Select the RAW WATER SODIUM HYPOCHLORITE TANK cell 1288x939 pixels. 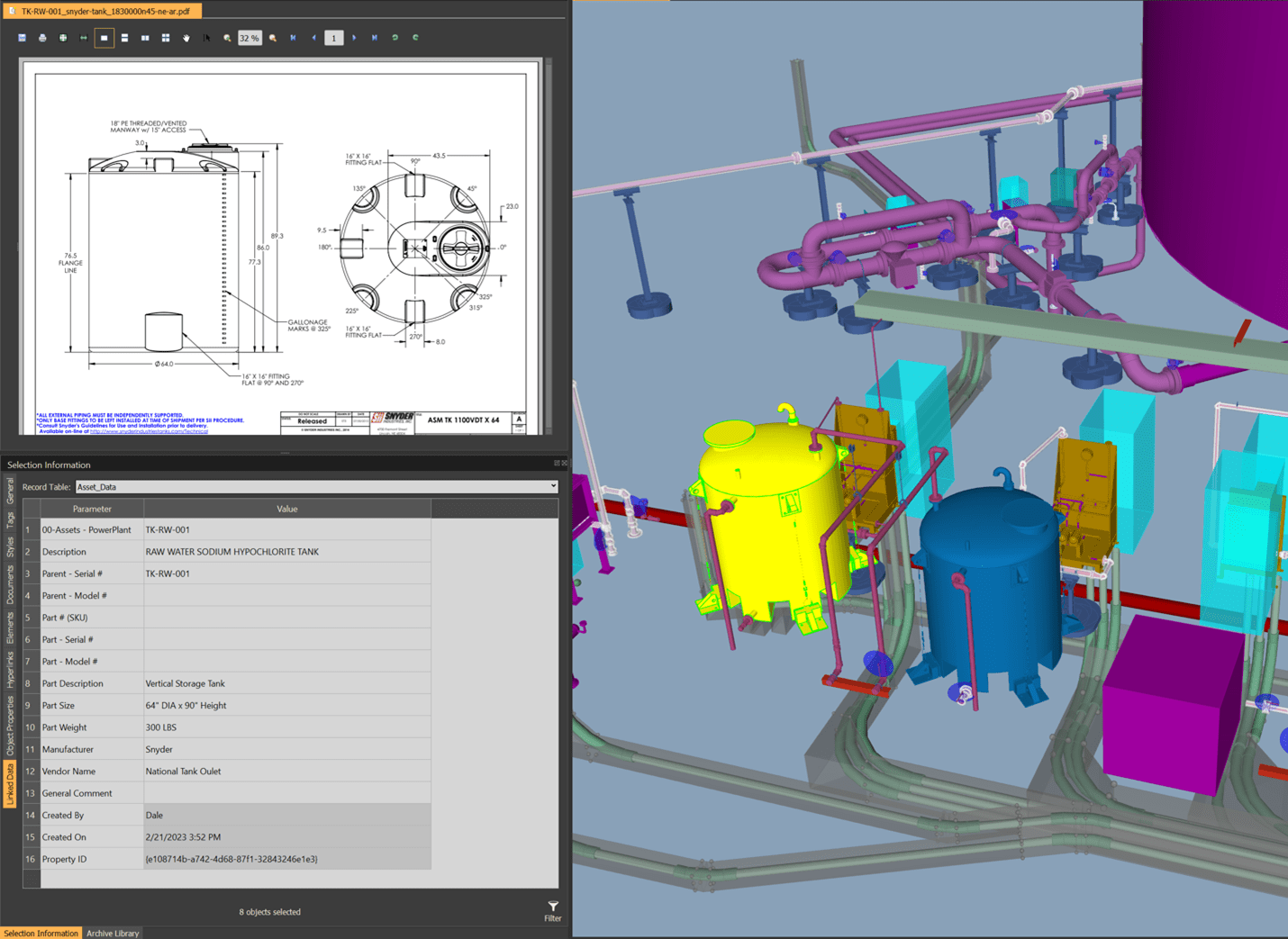click(x=287, y=552)
